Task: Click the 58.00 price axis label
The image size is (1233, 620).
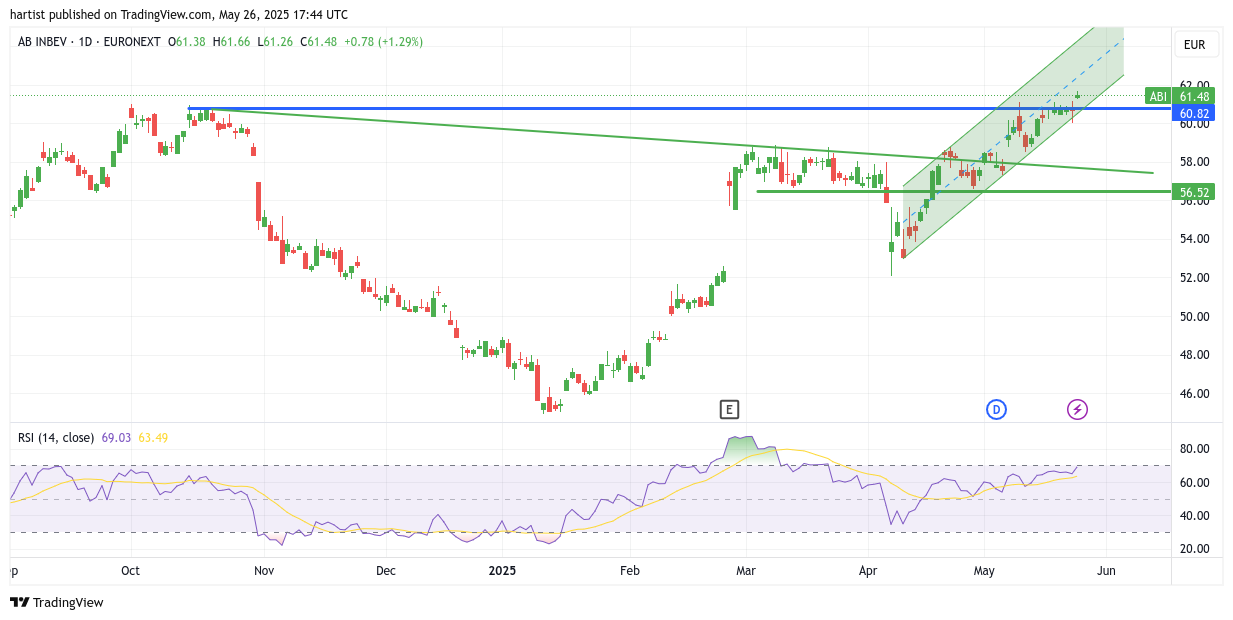Action: 1194,162
